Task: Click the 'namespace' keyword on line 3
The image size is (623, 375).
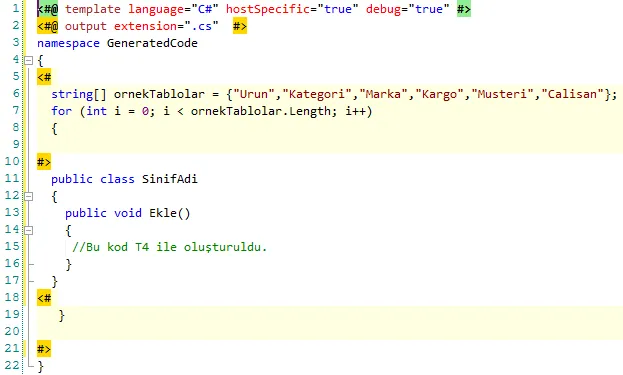Action: tap(68, 43)
